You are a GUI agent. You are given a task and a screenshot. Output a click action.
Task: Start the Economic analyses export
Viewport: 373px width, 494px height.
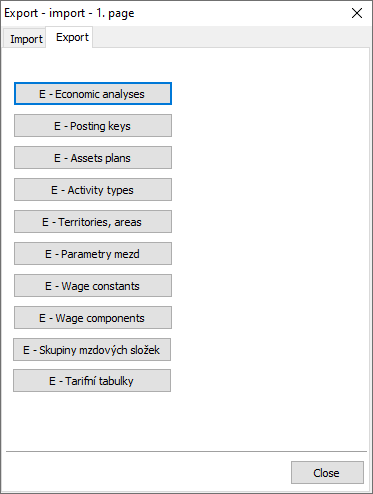pos(93,94)
